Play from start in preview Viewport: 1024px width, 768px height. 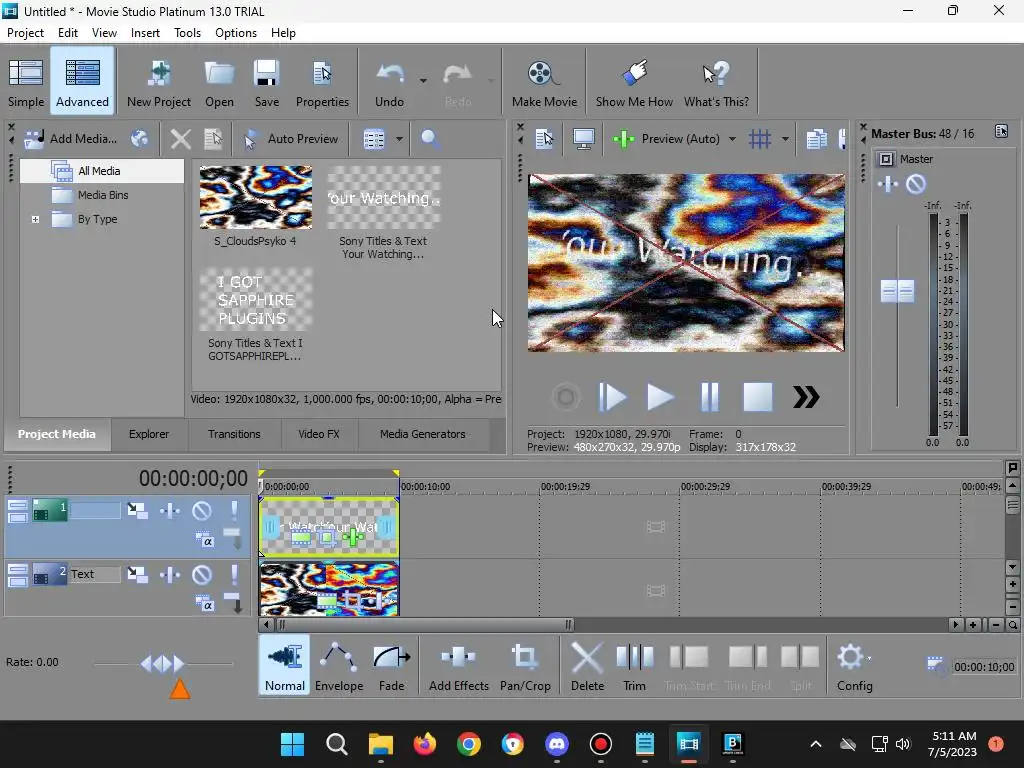612,397
